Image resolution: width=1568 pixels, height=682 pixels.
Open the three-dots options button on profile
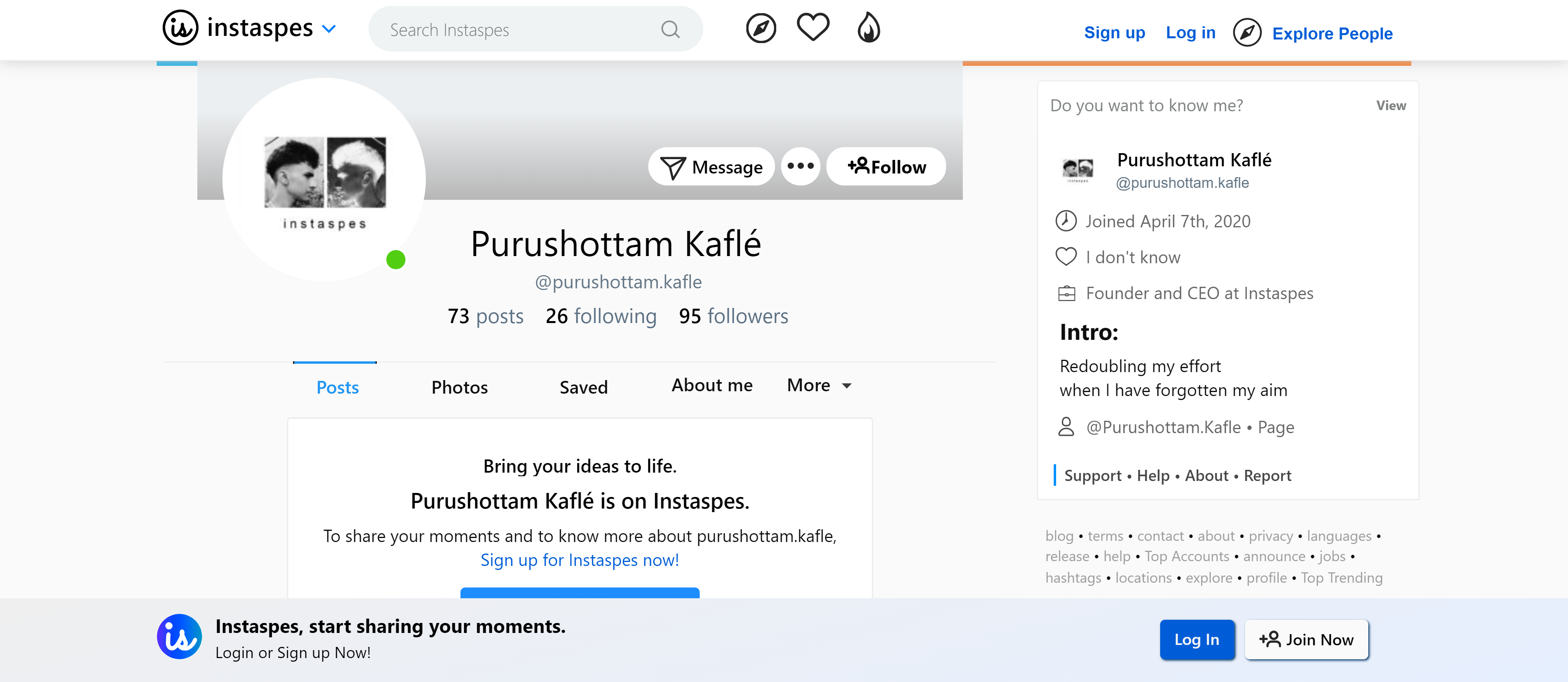point(801,166)
